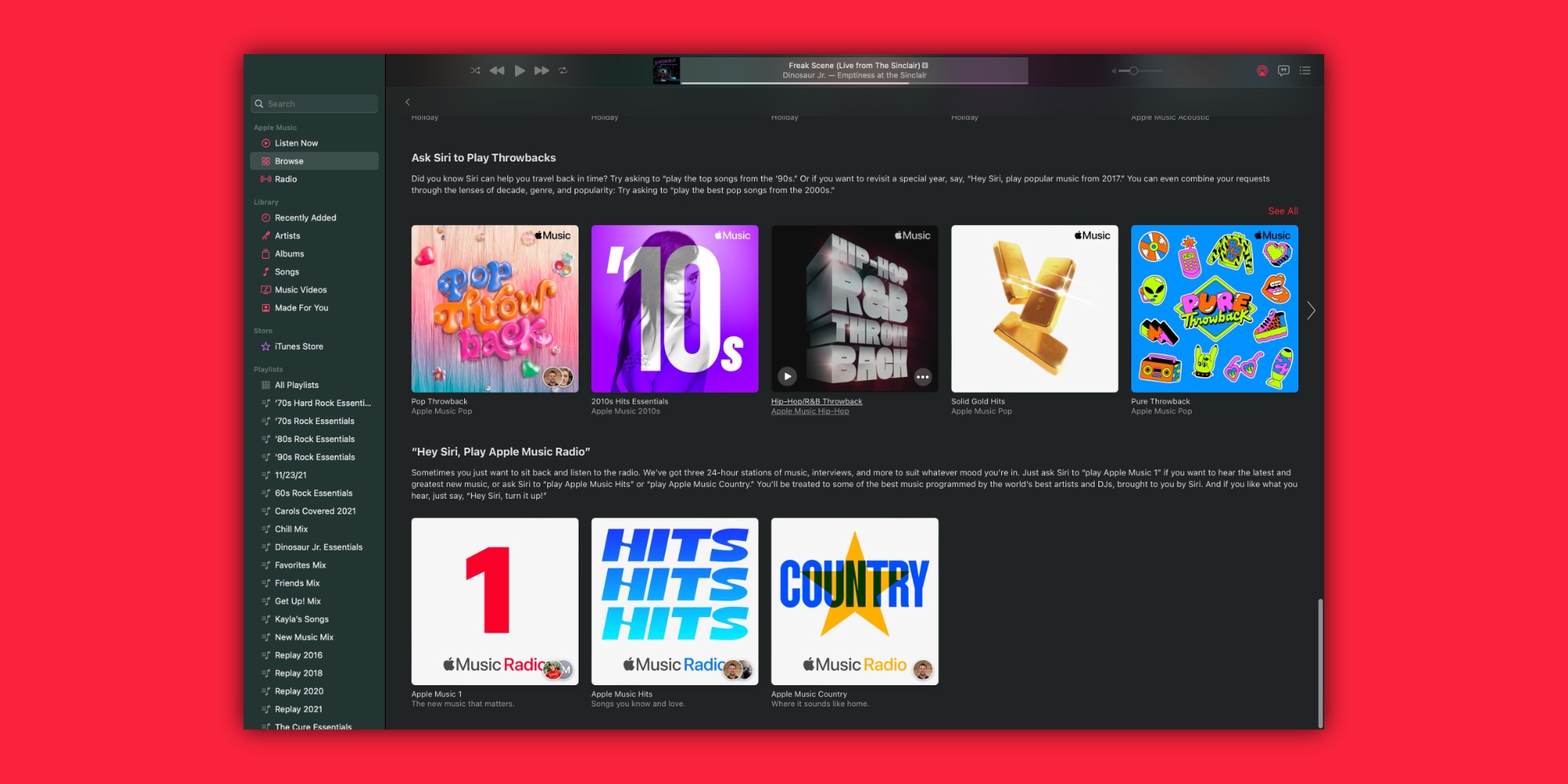Open the Hip-Hop/R&B Throwback playlist link

[x=816, y=401]
